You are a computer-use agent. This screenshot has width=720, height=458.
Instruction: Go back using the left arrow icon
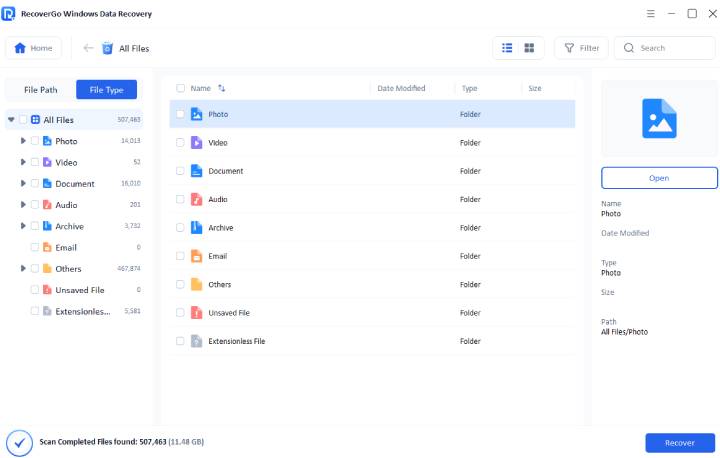tap(88, 48)
